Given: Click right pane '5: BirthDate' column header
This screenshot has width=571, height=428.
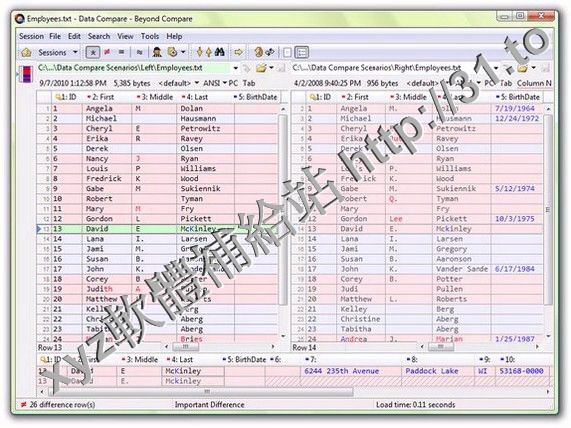Looking at the screenshot, I should pyautogui.click(x=517, y=97).
